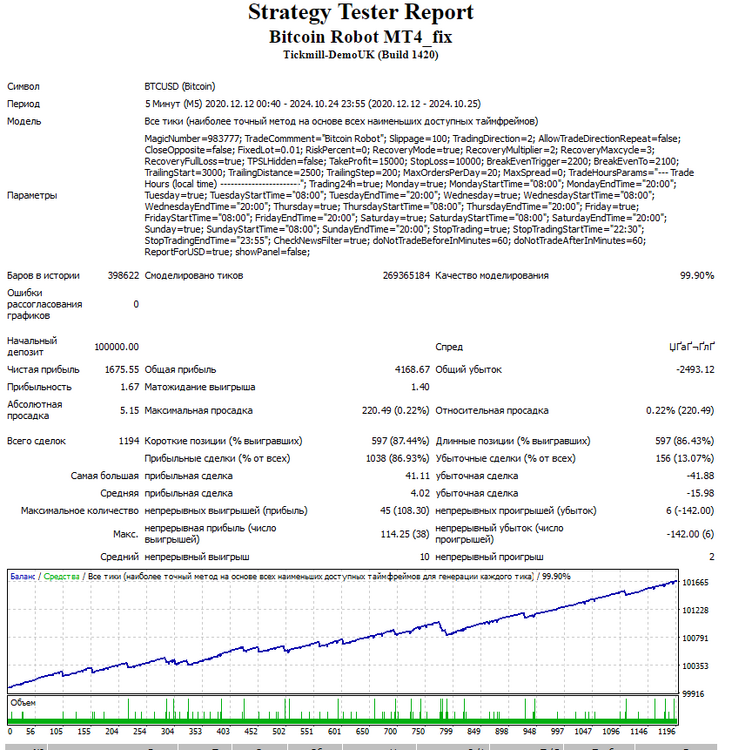Select initial deposit value '100000.00'
Screen dimensions: 752x750
pos(117,347)
